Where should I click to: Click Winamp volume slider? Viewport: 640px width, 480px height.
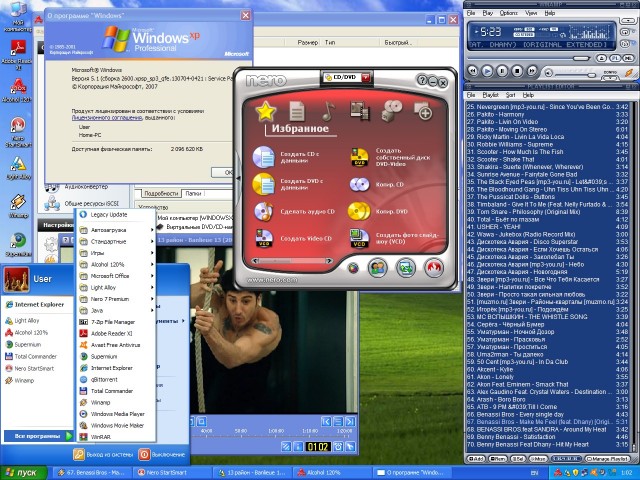pos(575,75)
